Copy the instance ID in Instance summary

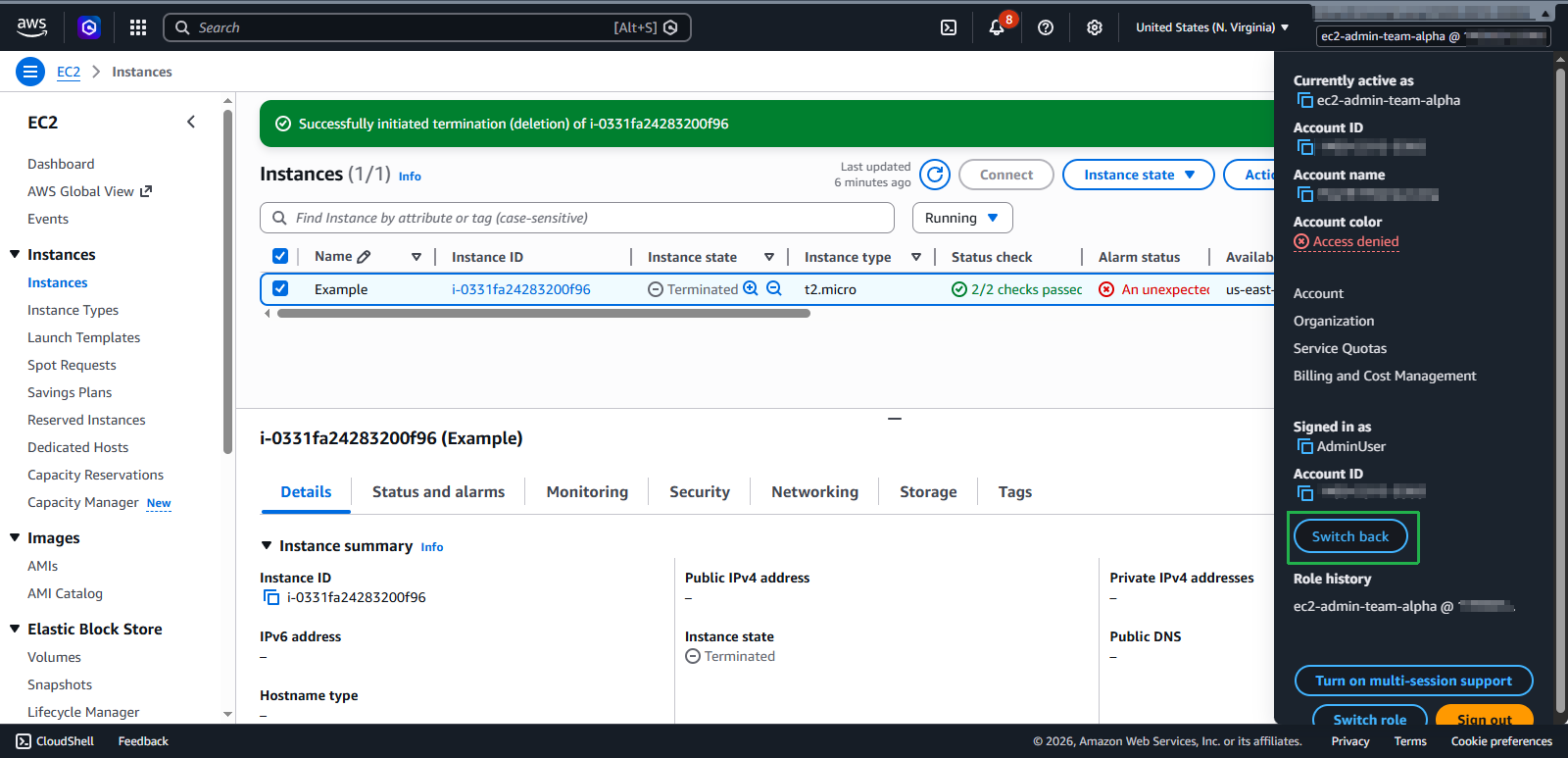point(271,597)
